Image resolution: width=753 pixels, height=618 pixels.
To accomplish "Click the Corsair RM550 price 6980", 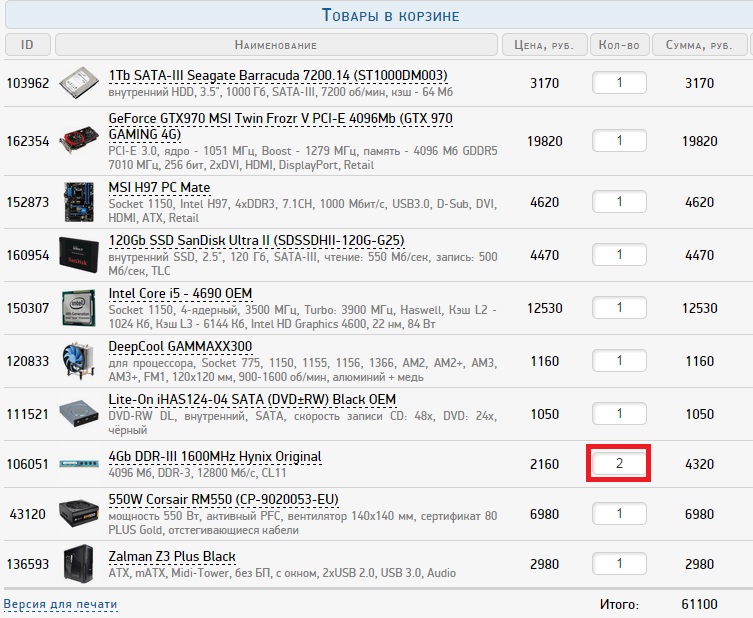I will (x=545, y=514).
